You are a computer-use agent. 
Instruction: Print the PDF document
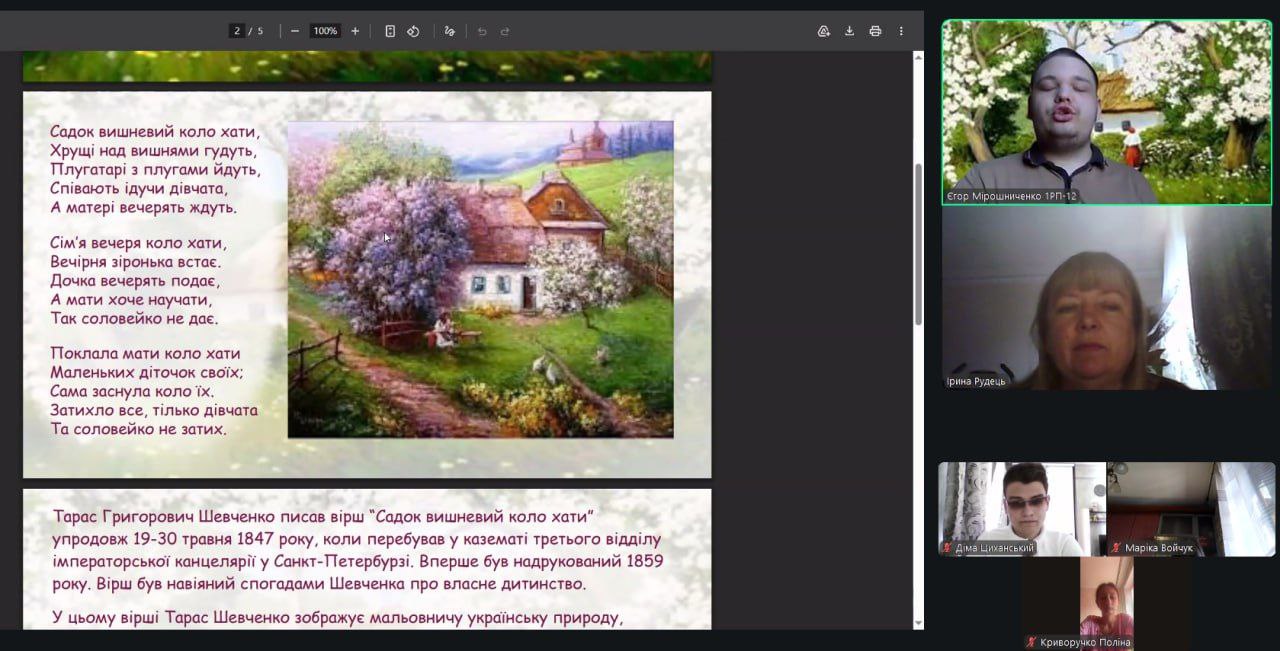875,31
